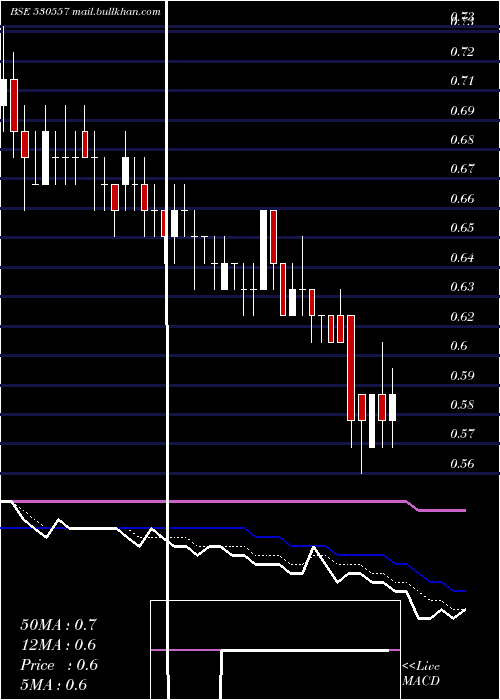The width and height of the screenshot is (500, 700).
Task: Click the 0.6 price axis label
Action: click(x=459, y=346)
